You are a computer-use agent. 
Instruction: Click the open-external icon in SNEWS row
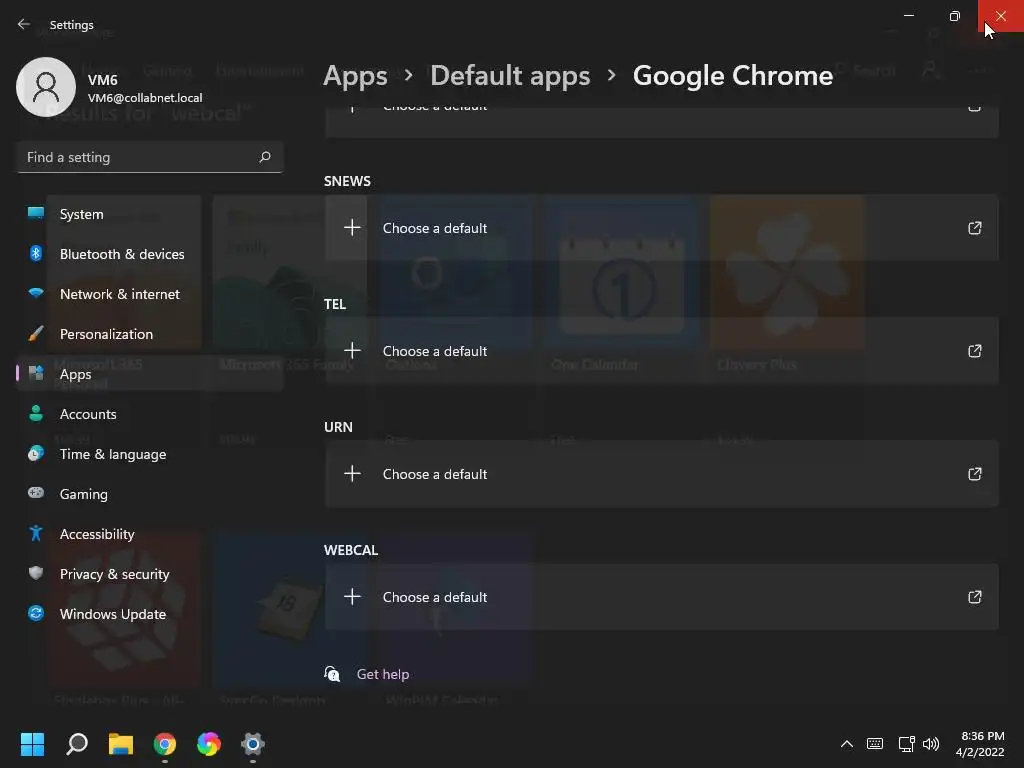(974, 228)
